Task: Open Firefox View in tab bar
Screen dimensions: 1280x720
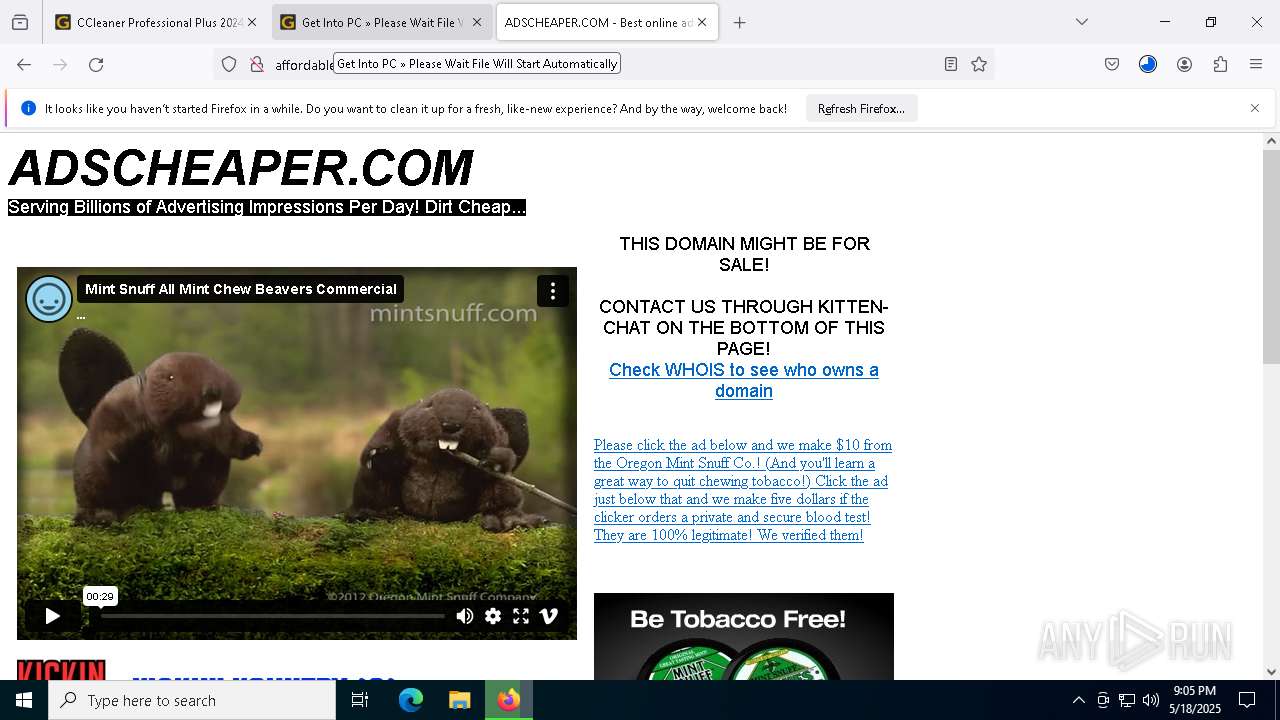Action: tap(20, 22)
